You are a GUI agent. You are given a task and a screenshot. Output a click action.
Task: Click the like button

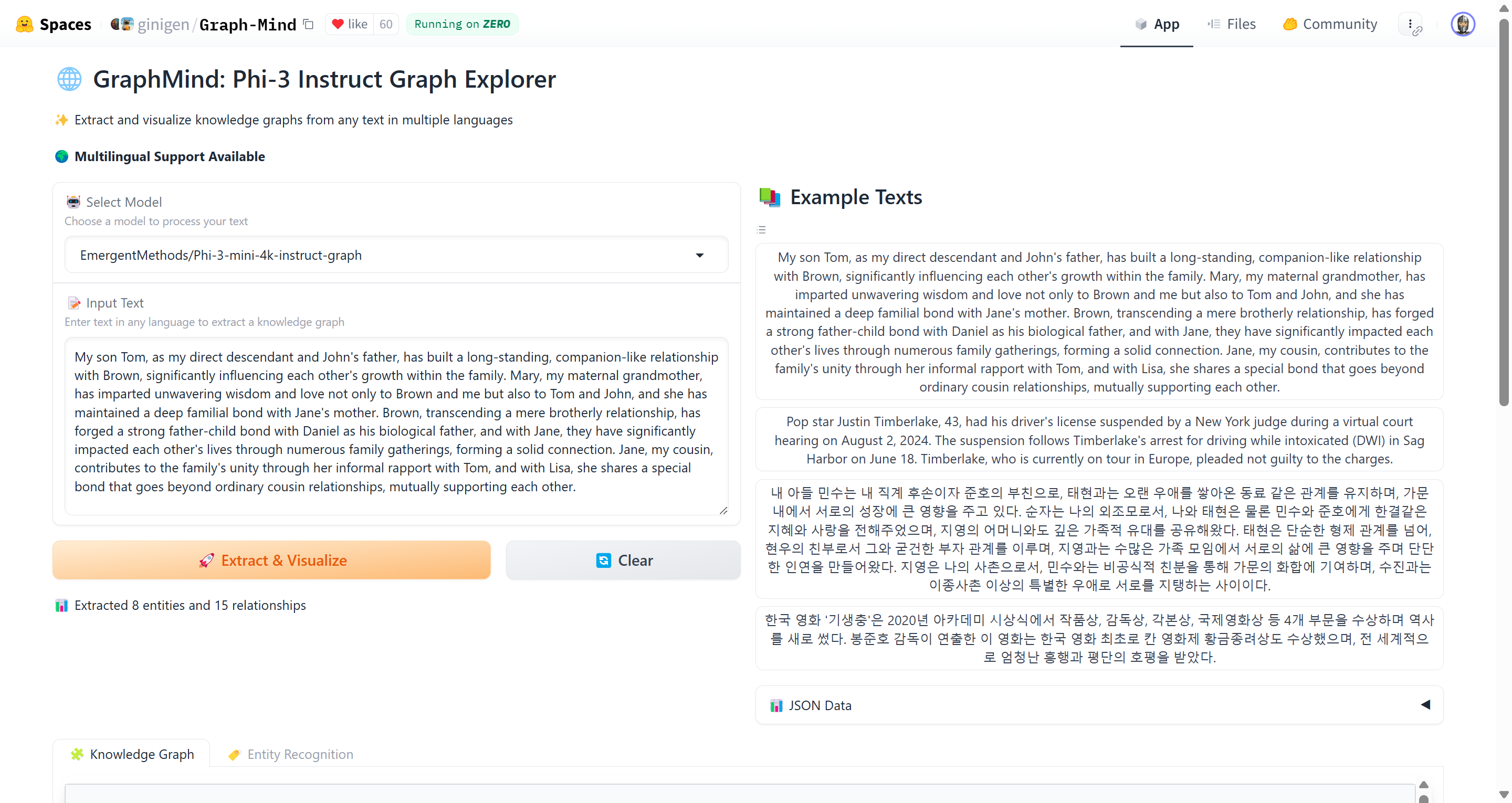[x=350, y=24]
